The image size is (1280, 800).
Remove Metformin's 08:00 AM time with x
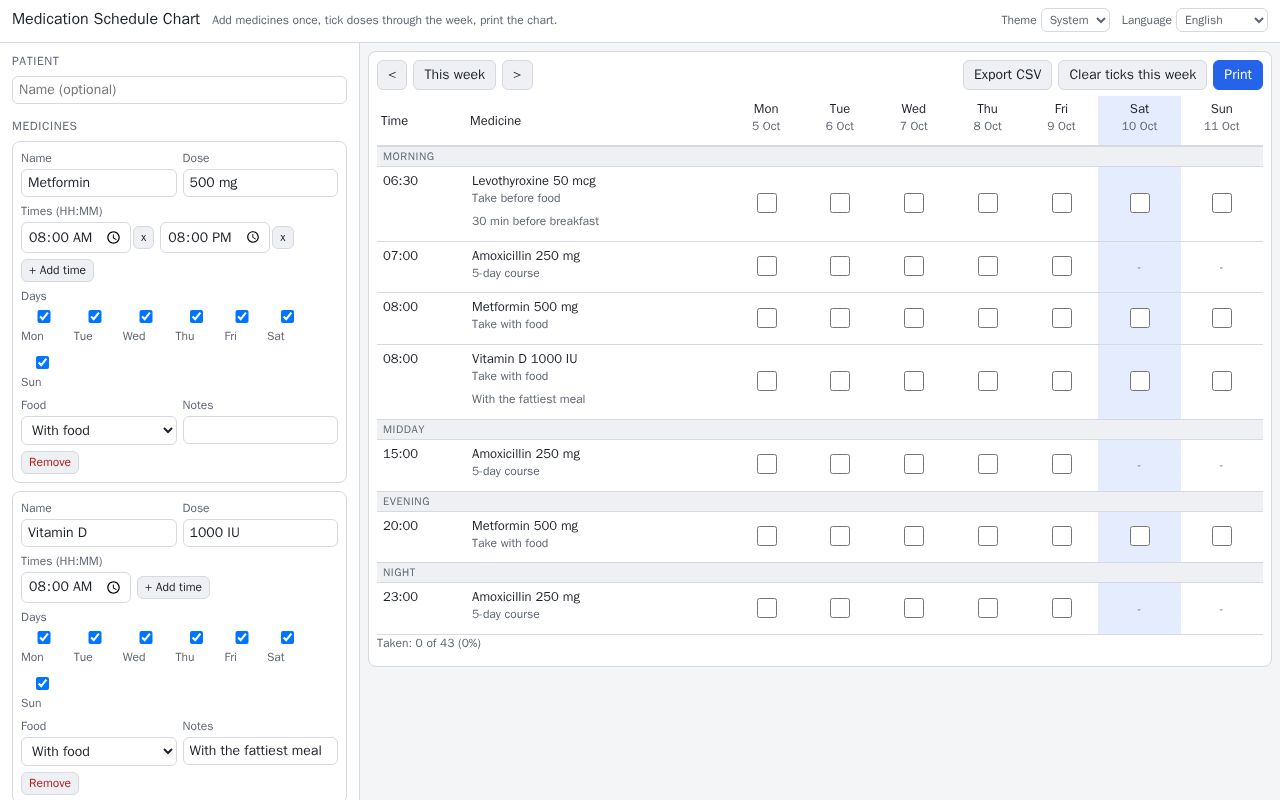tap(144, 237)
